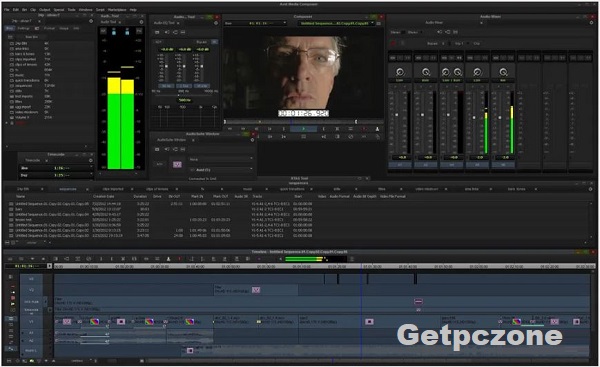The height and width of the screenshot is (367, 600).
Task: Open the Dur row dropdown in Timecode window
Action: pyautogui.click(x=57, y=175)
